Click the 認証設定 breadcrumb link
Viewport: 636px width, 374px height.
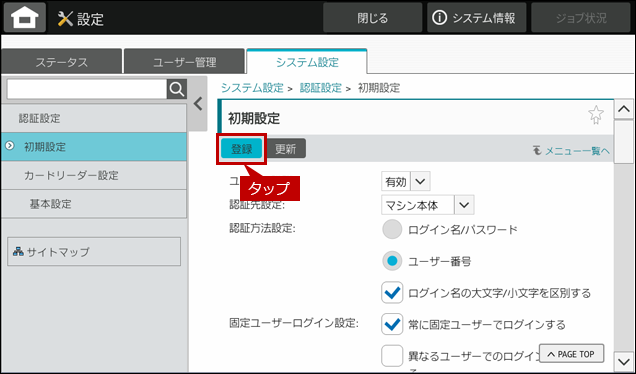coord(320,88)
